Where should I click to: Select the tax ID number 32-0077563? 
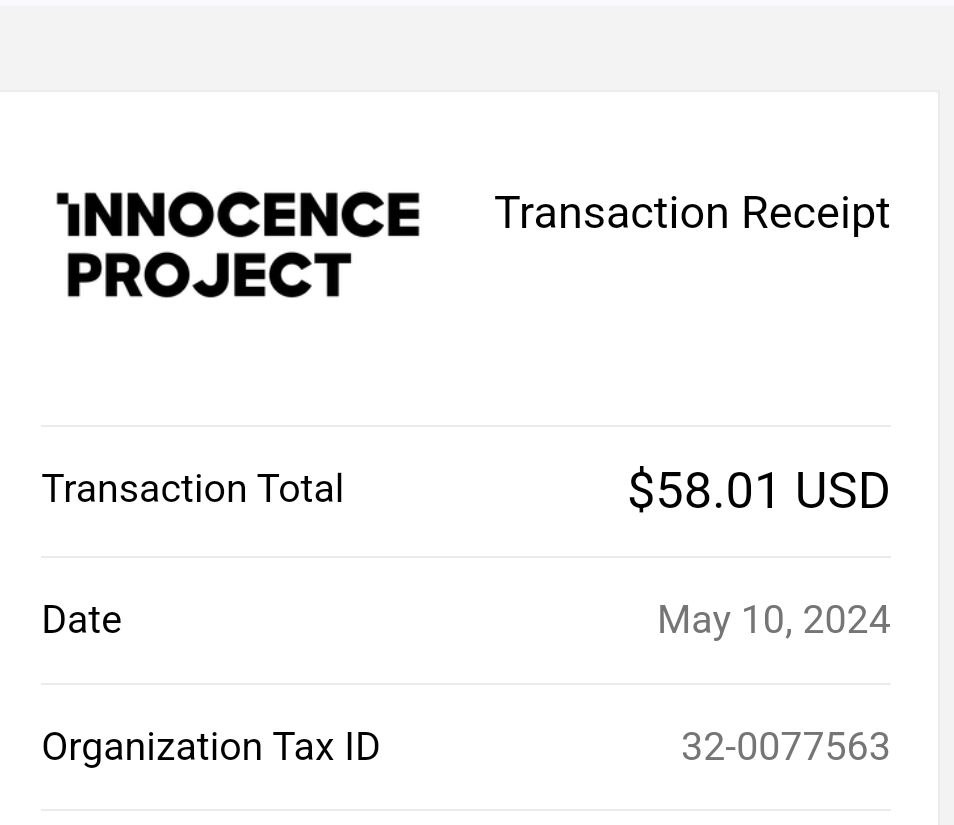(785, 747)
